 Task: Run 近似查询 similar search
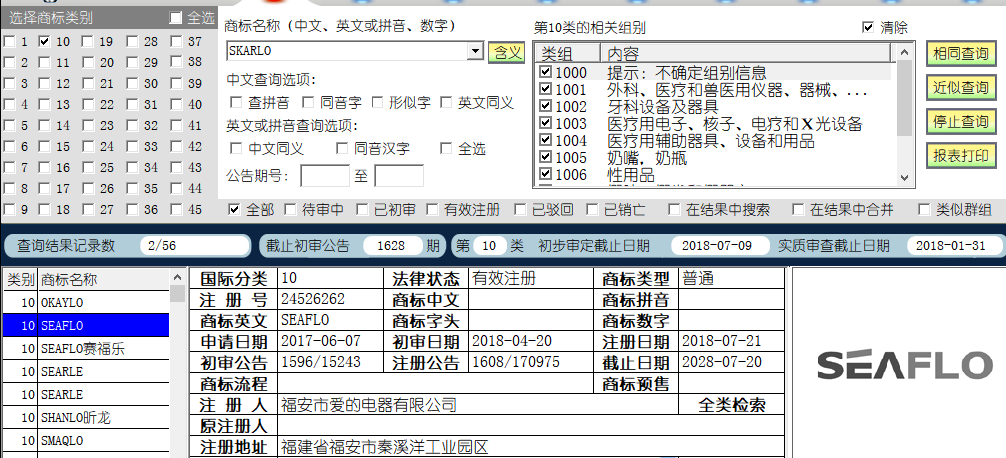click(960, 88)
